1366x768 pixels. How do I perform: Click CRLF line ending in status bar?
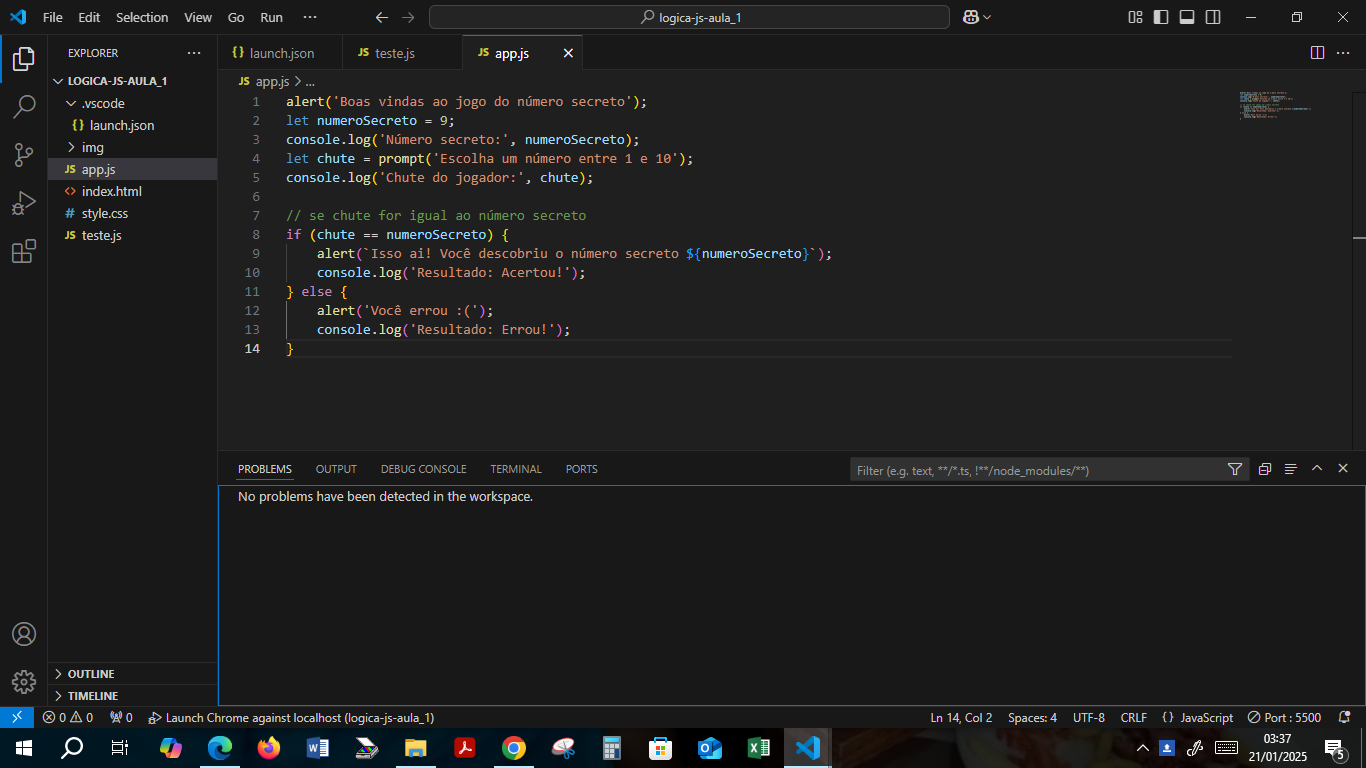click(1134, 718)
